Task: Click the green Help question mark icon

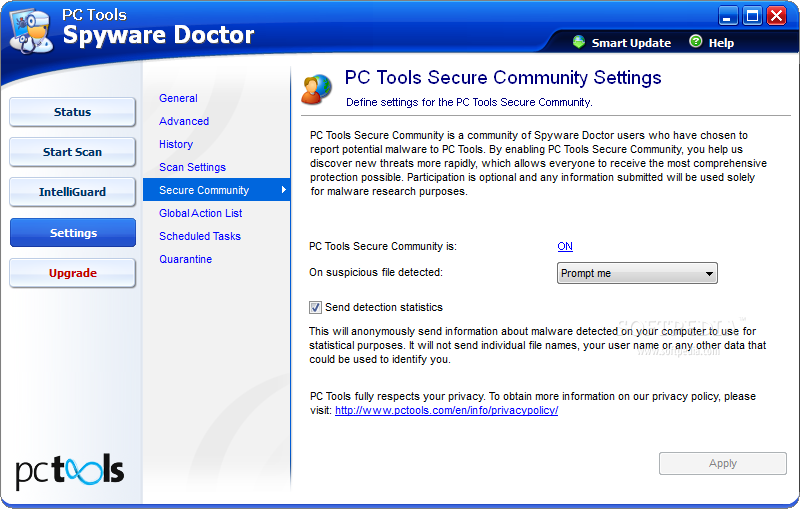Action: point(695,41)
